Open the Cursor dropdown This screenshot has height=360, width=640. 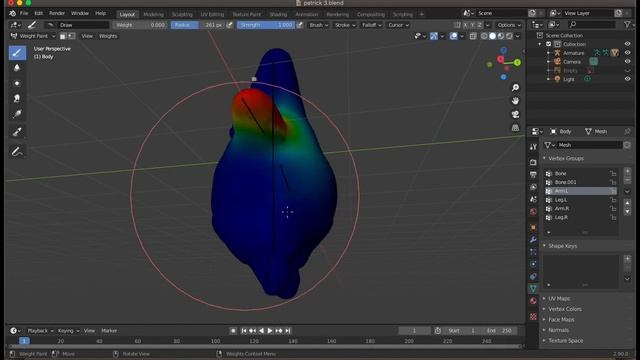tap(398, 25)
